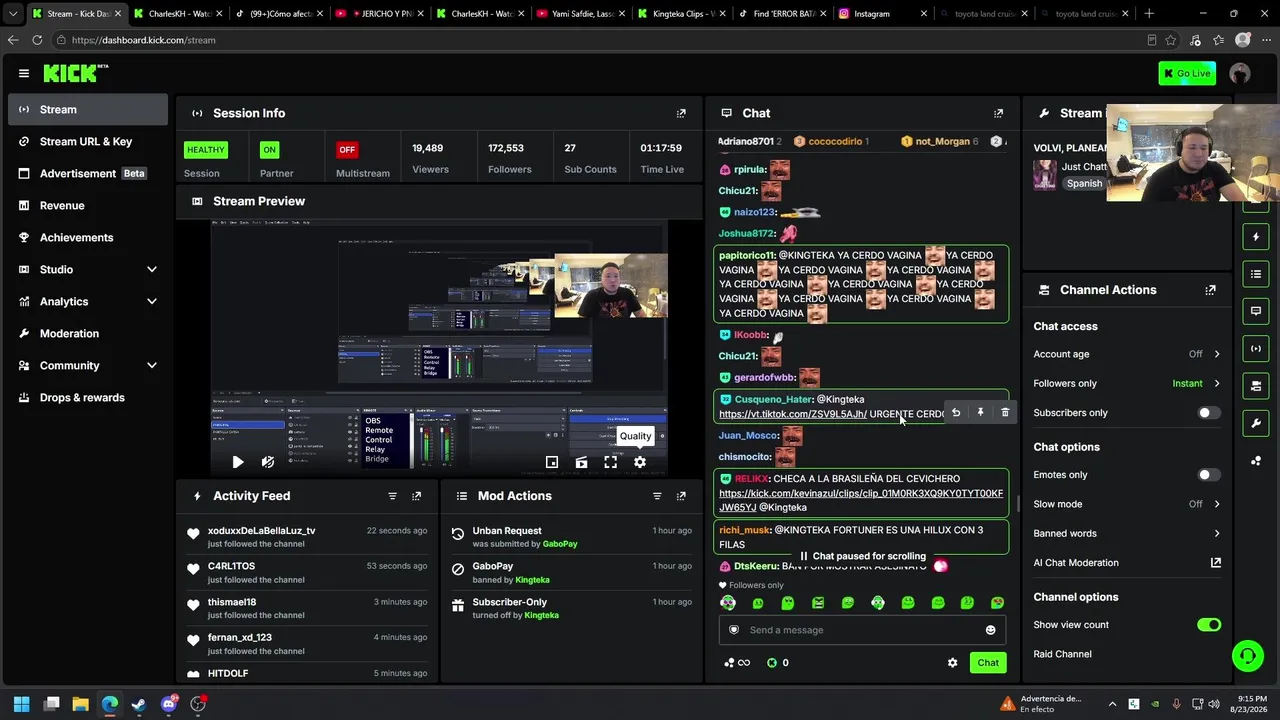Open Drops & rewards page
This screenshot has width=1280, height=720.
(88, 398)
